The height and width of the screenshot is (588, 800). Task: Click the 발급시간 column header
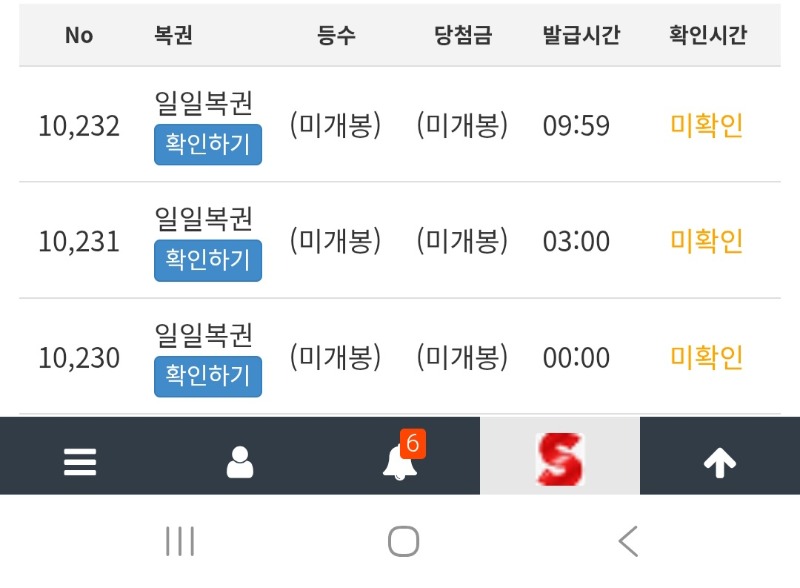(x=582, y=35)
